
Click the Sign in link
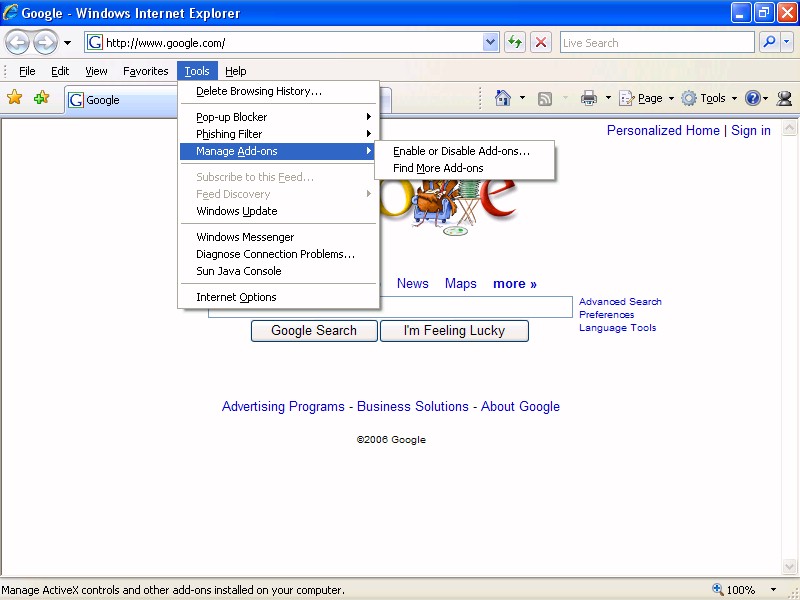pos(751,130)
